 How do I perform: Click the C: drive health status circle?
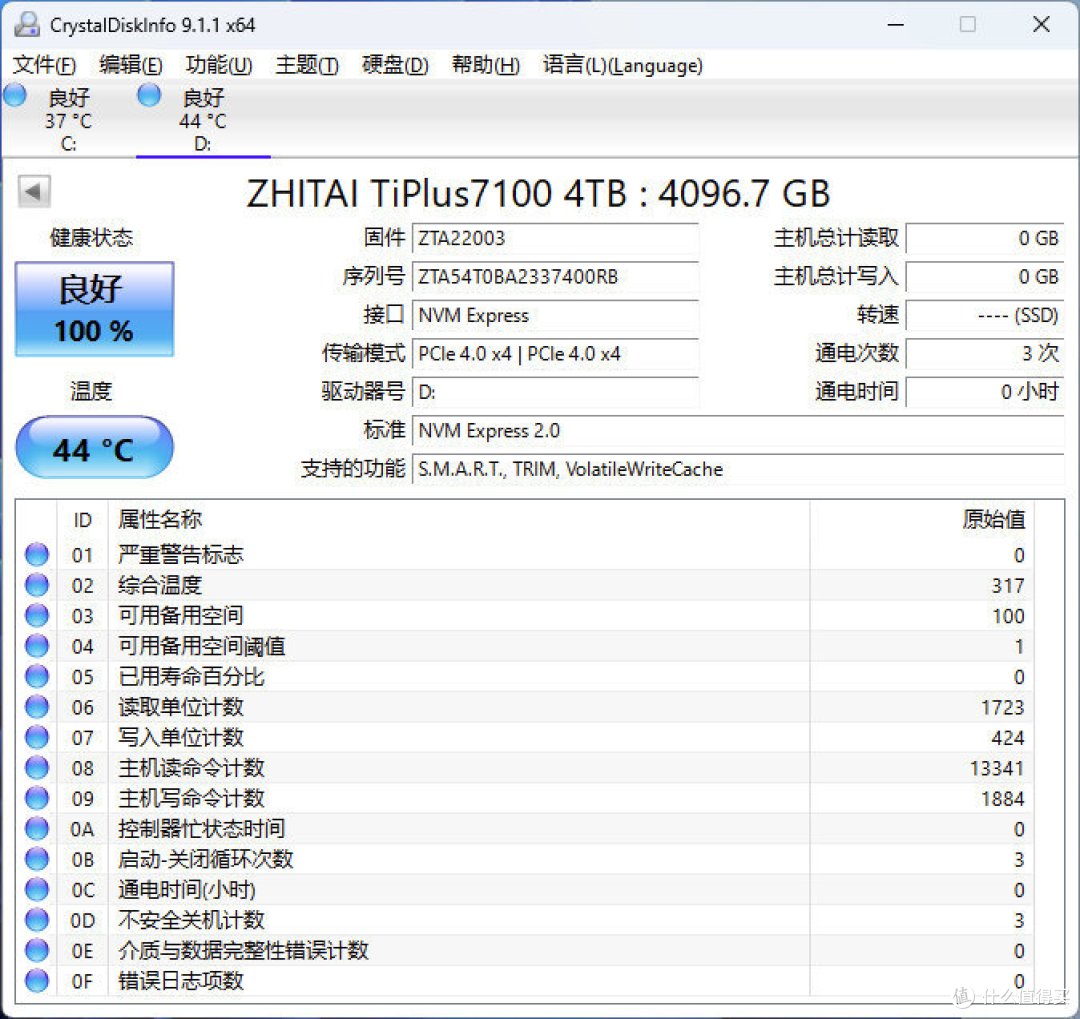(x=14, y=94)
